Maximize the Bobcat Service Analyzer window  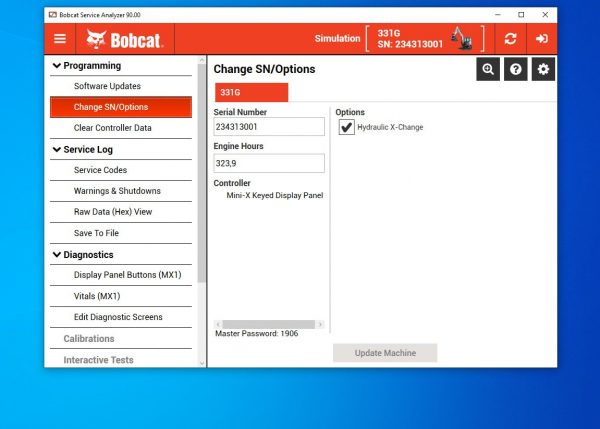pyautogui.click(x=521, y=15)
